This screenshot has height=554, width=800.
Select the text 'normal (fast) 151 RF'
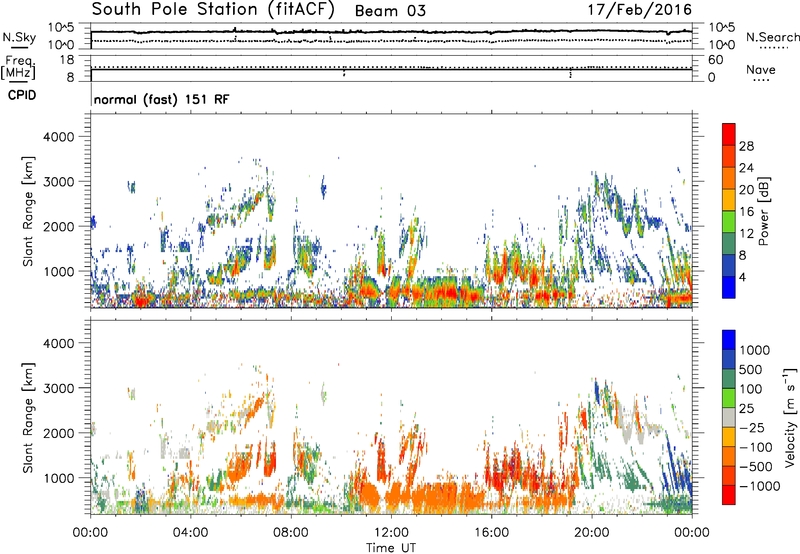tap(161, 99)
